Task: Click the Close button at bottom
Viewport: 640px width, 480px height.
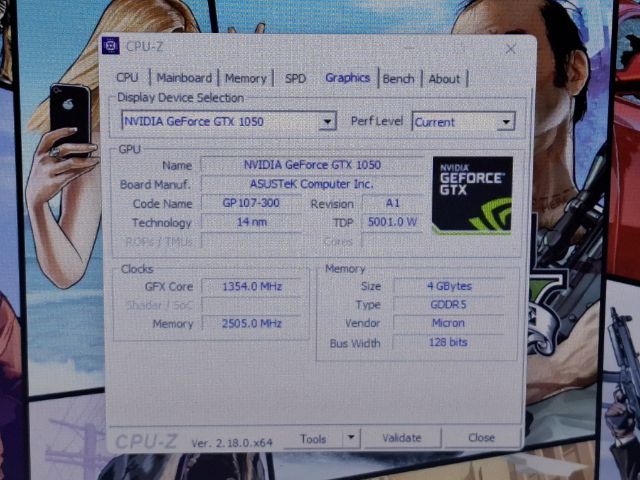Action: (482, 438)
